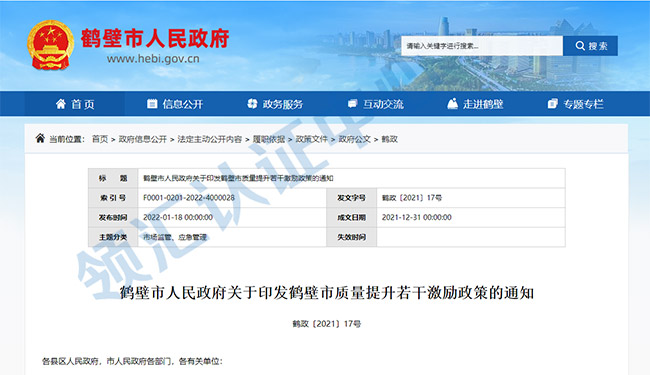This screenshot has width=650, height=375.
Task: Click the chat icon beside 互动交流
Action: tap(352, 104)
